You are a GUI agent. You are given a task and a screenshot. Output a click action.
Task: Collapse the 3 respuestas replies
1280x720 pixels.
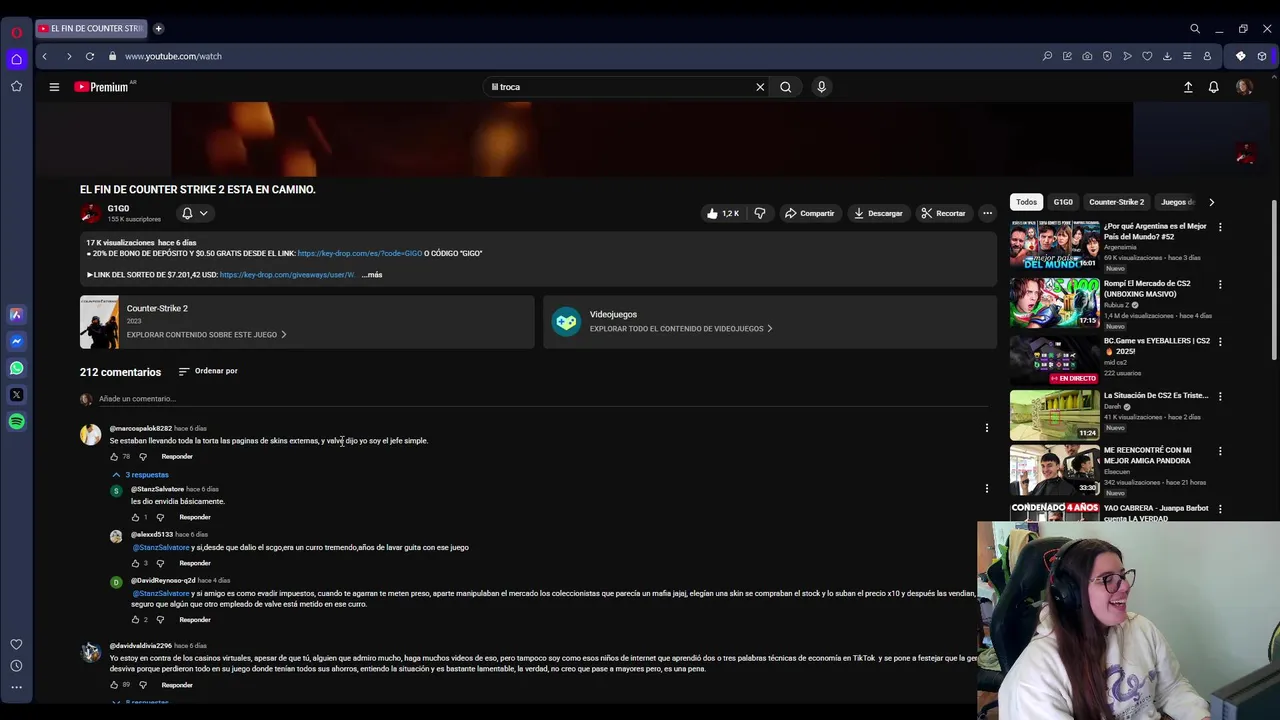140,475
